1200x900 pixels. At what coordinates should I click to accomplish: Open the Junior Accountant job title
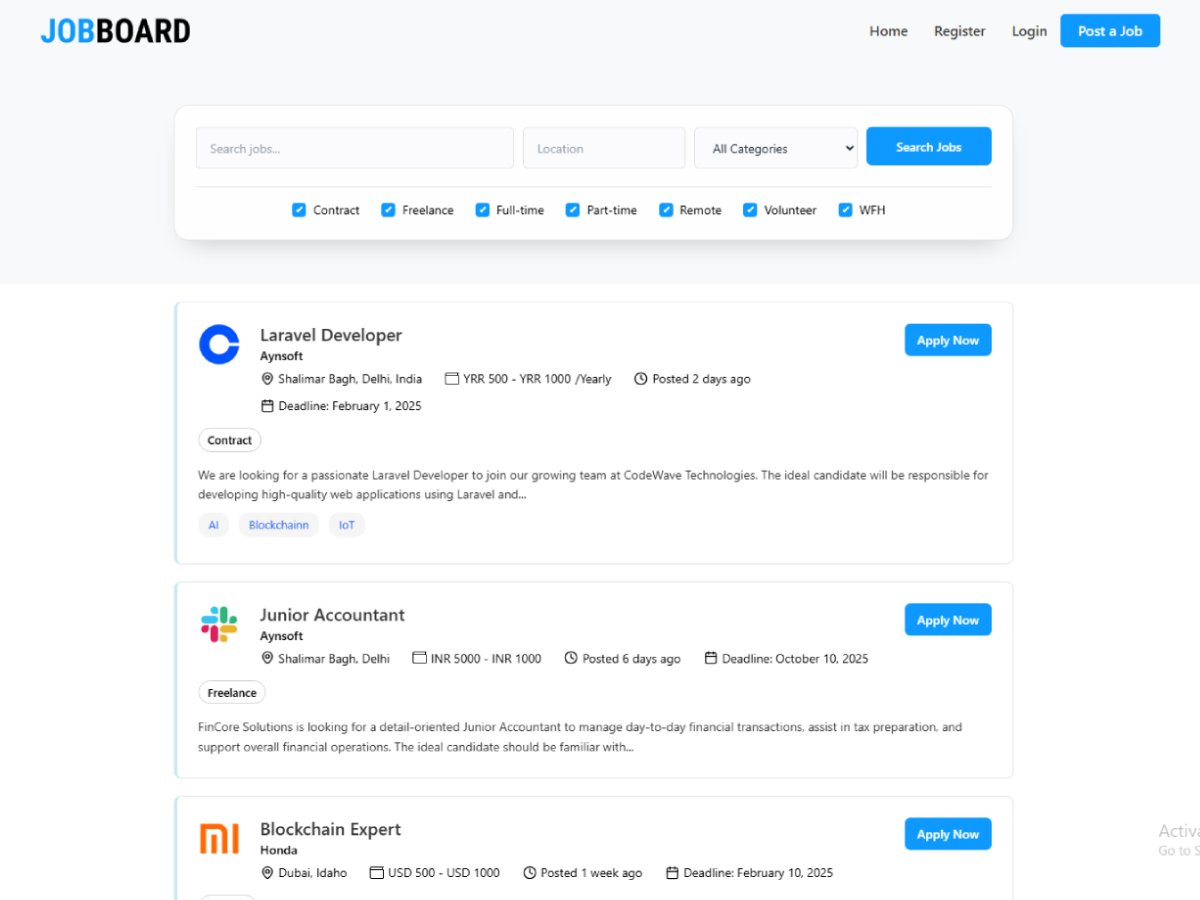pos(333,615)
